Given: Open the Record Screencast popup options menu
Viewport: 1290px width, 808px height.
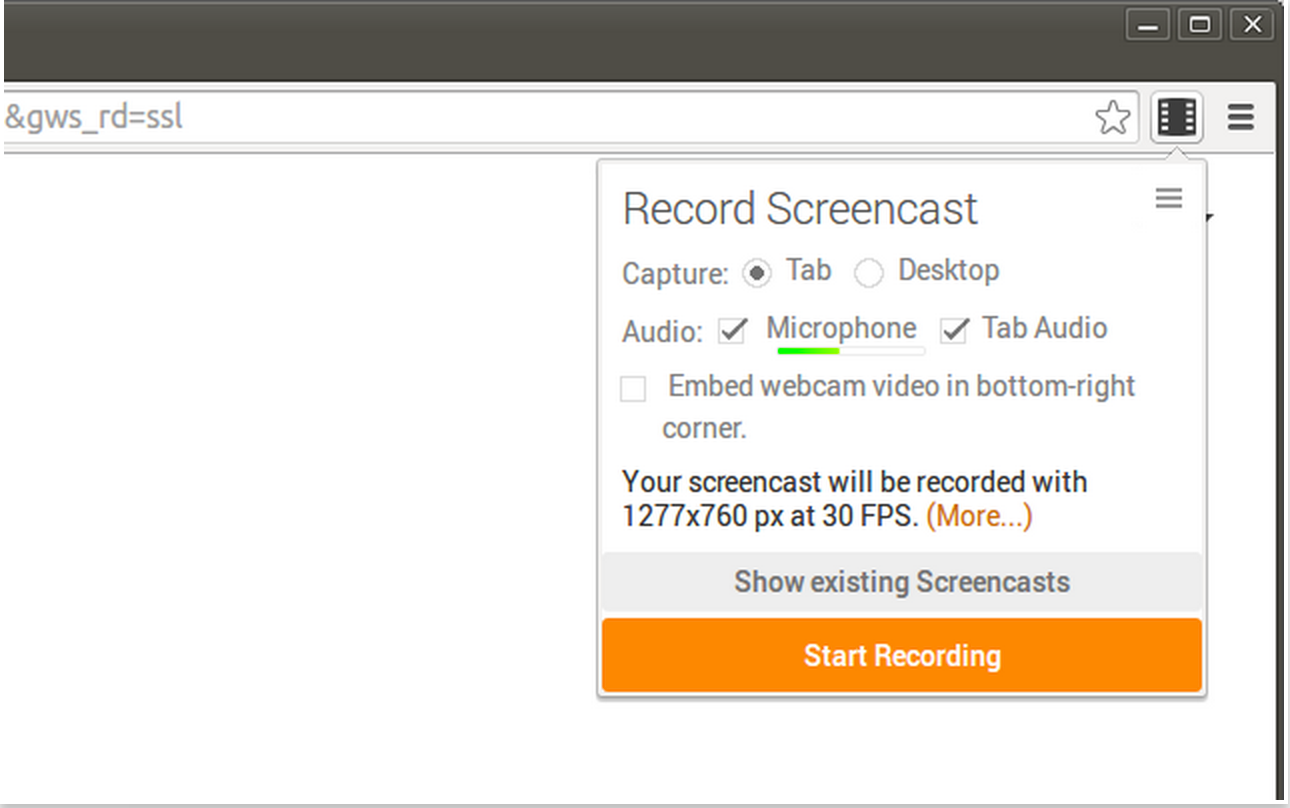Looking at the screenshot, I should 1168,198.
